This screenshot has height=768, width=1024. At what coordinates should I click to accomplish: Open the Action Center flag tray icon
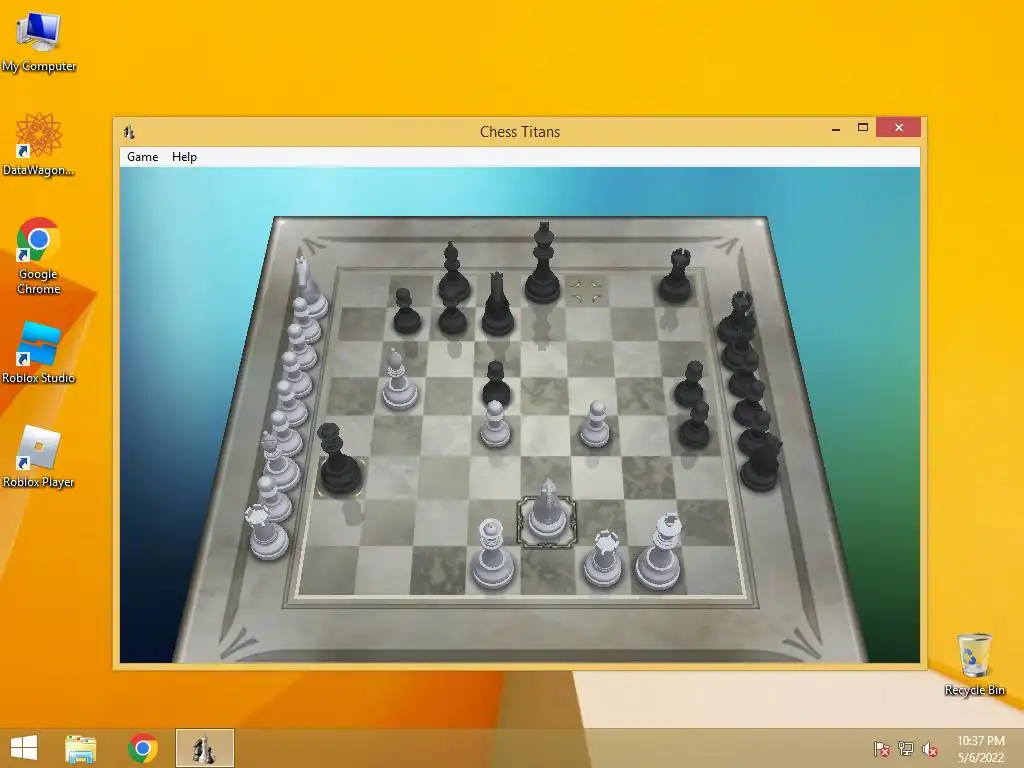(882, 749)
